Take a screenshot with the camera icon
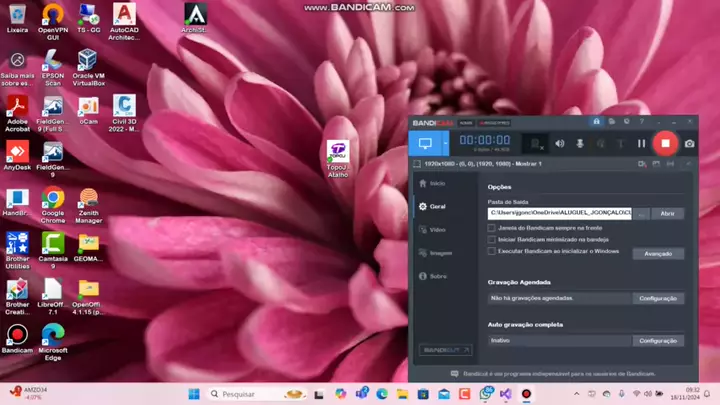Screen dimensions: 720x405 pos(689,143)
